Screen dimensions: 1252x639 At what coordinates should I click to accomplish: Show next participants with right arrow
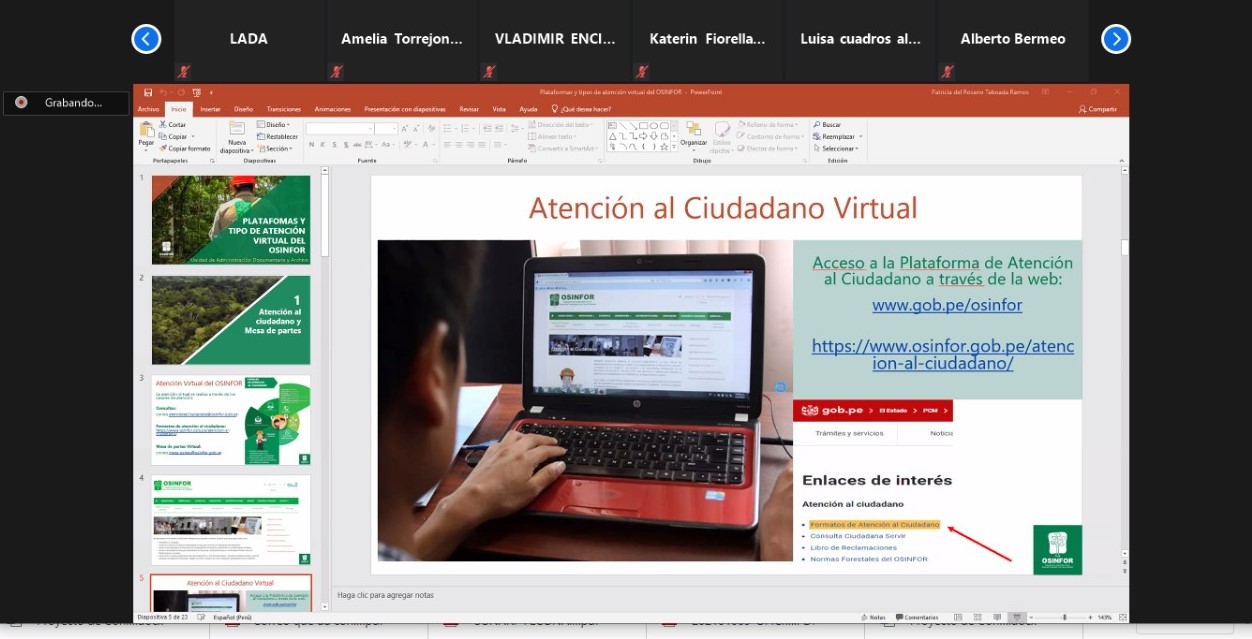[x=1116, y=39]
